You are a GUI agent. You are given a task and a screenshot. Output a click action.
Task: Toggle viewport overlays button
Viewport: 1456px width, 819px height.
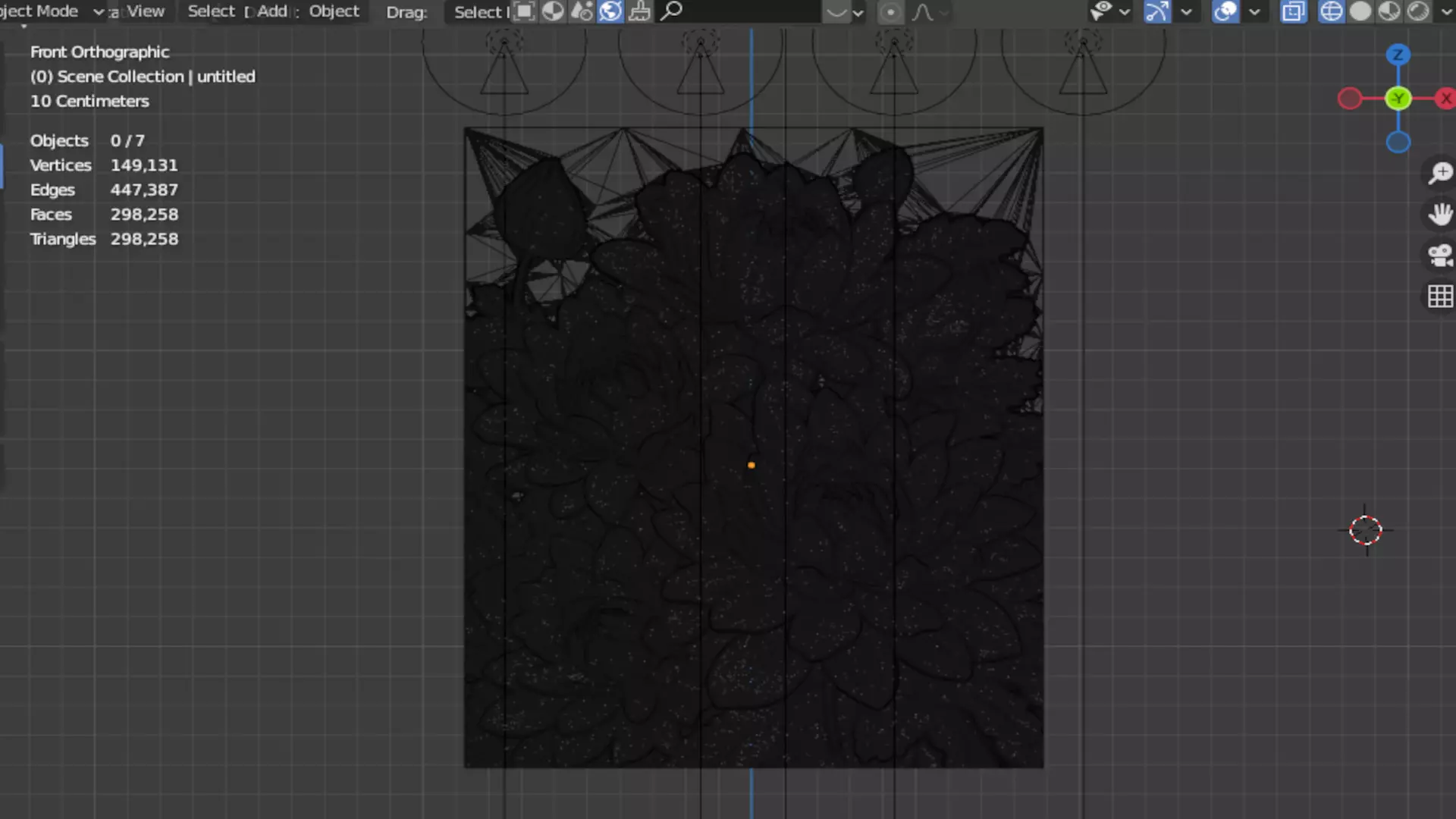[1225, 11]
